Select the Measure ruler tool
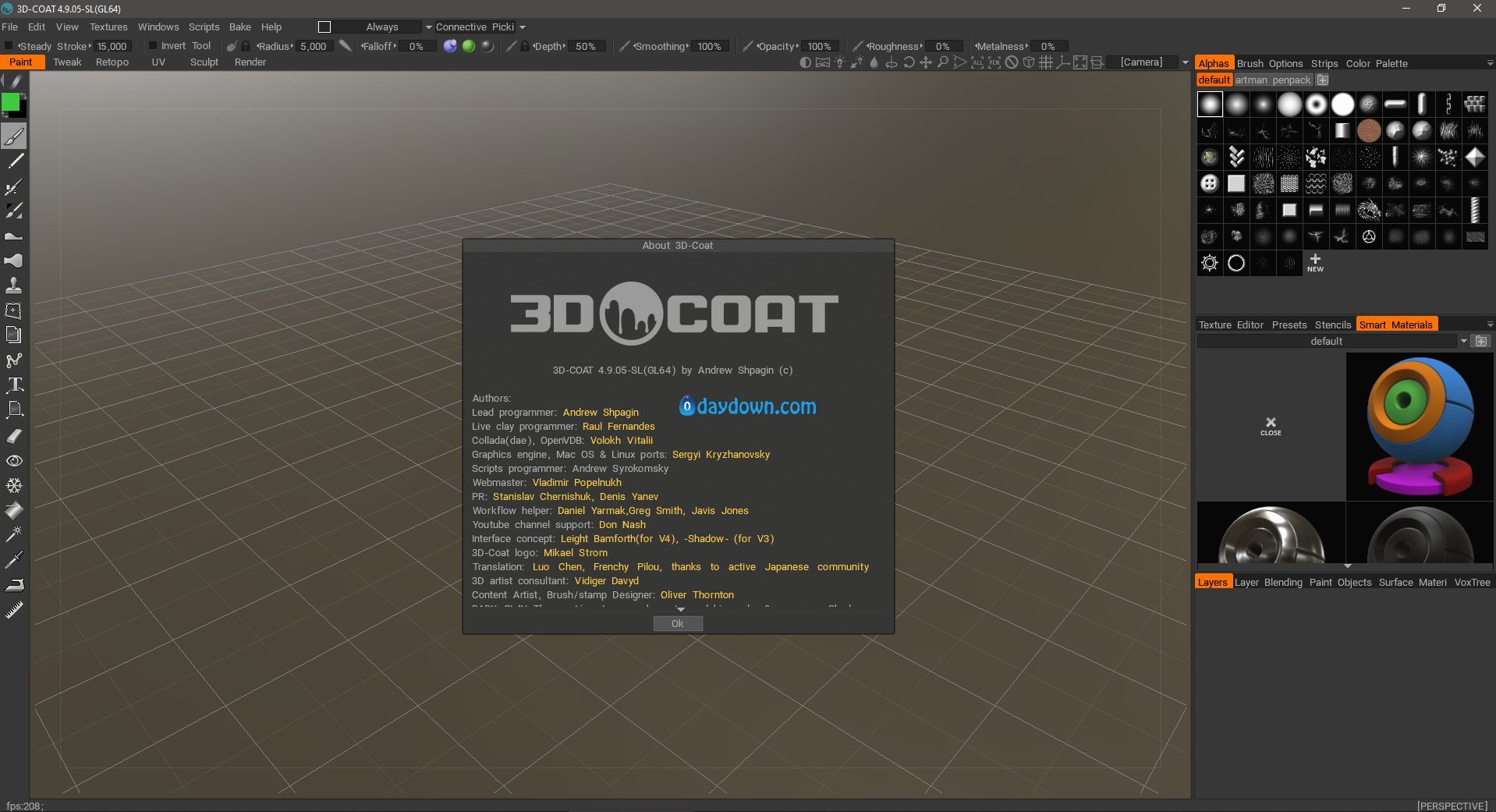The width and height of the screenshot is (1496, 812). point(14,610)
